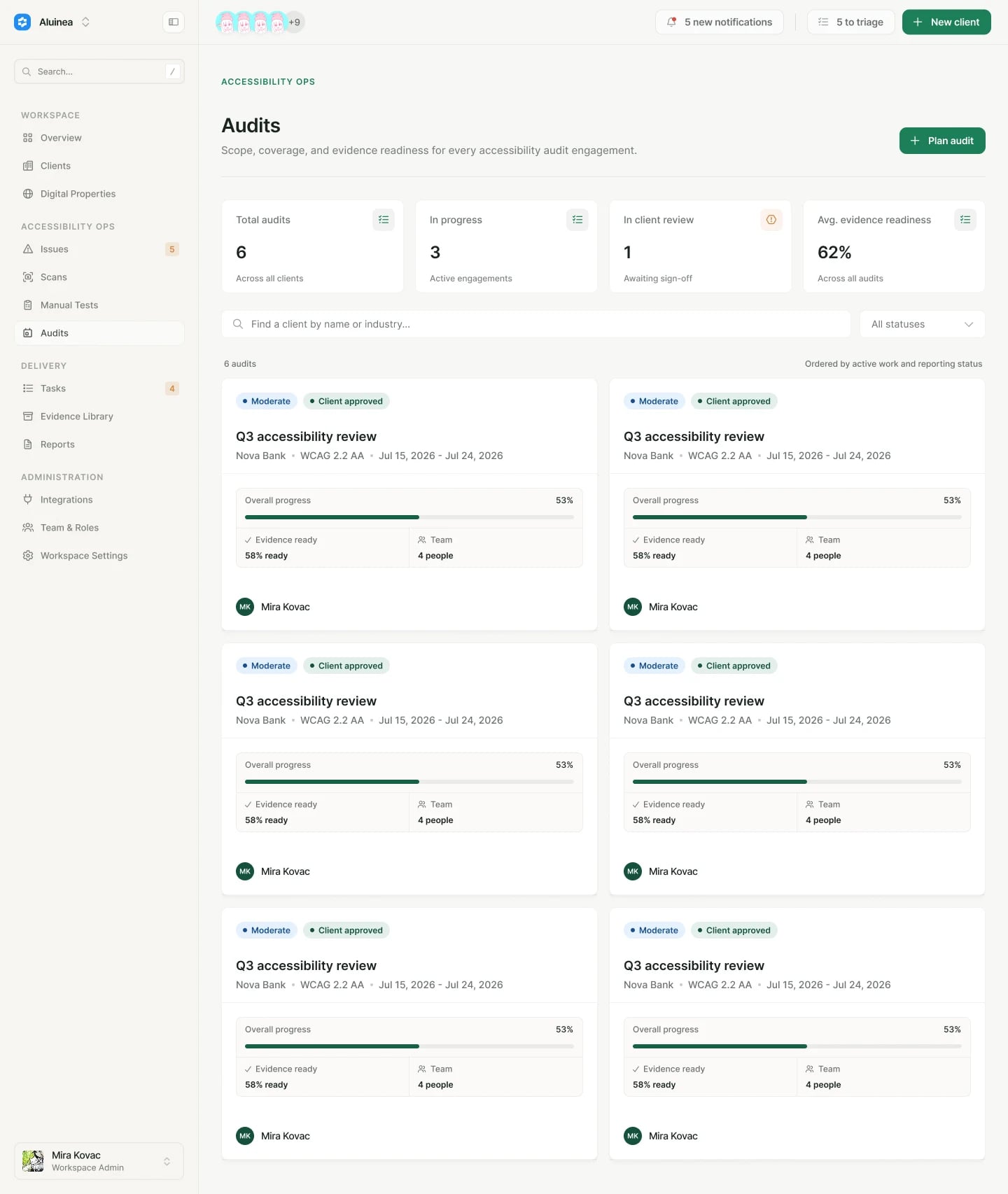Click the "Active engagements" caption
This screenshot has height=1194, width=1008.
tap(471, 279)
